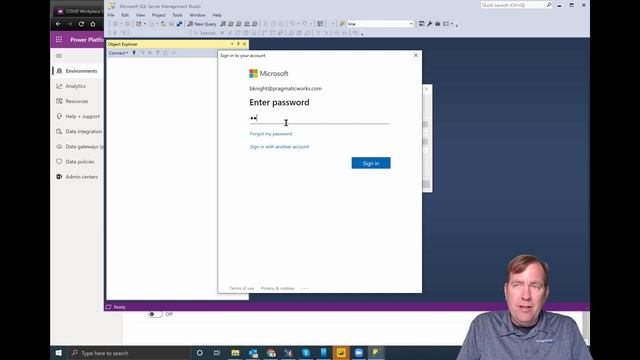Open the Terms of use link
Image resolution: width=640 pixels, height=360 pixels.
242,289
